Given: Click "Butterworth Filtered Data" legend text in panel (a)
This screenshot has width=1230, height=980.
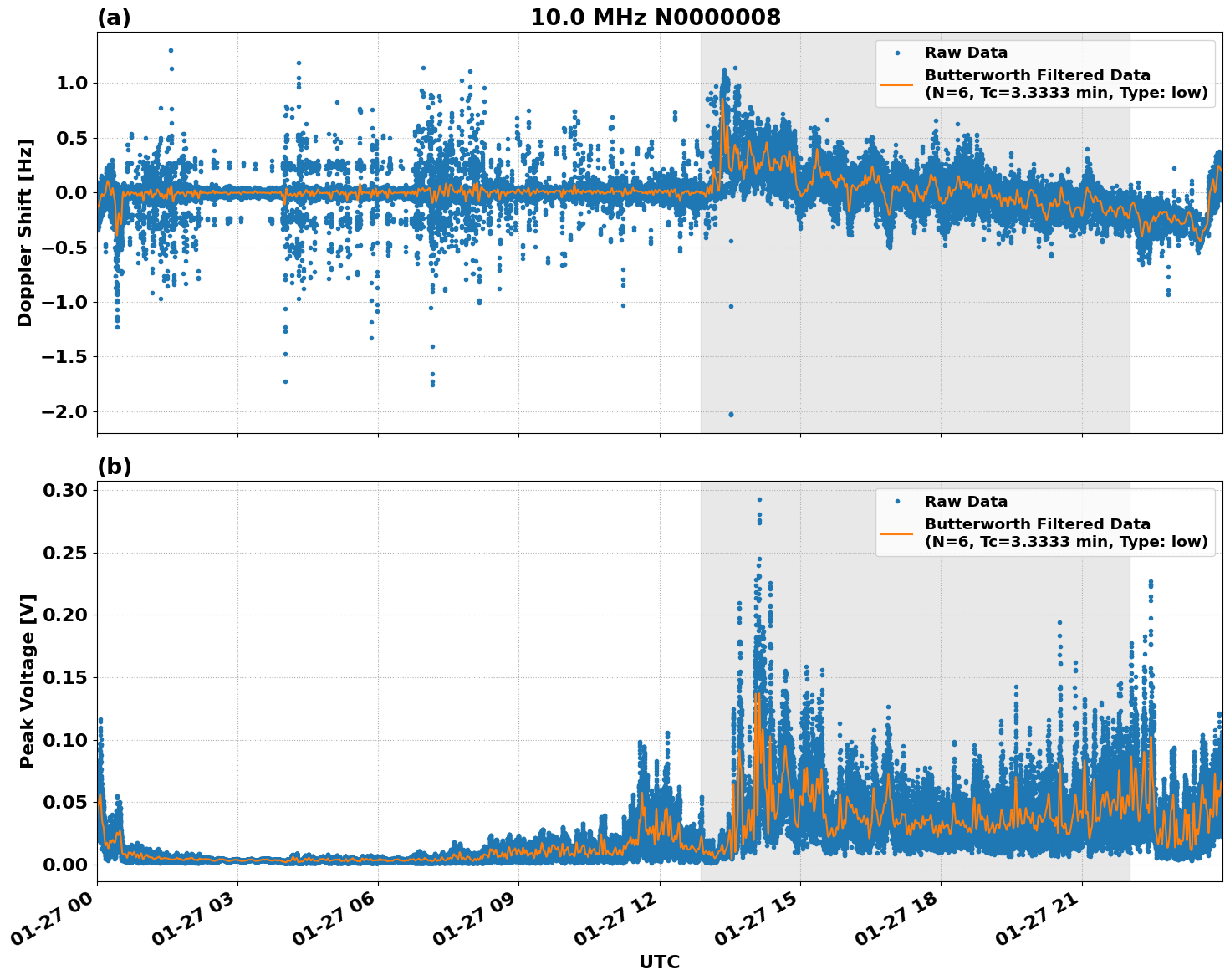Looking at the screenshot, I should pyautogui.click(x=1037, y=75).
